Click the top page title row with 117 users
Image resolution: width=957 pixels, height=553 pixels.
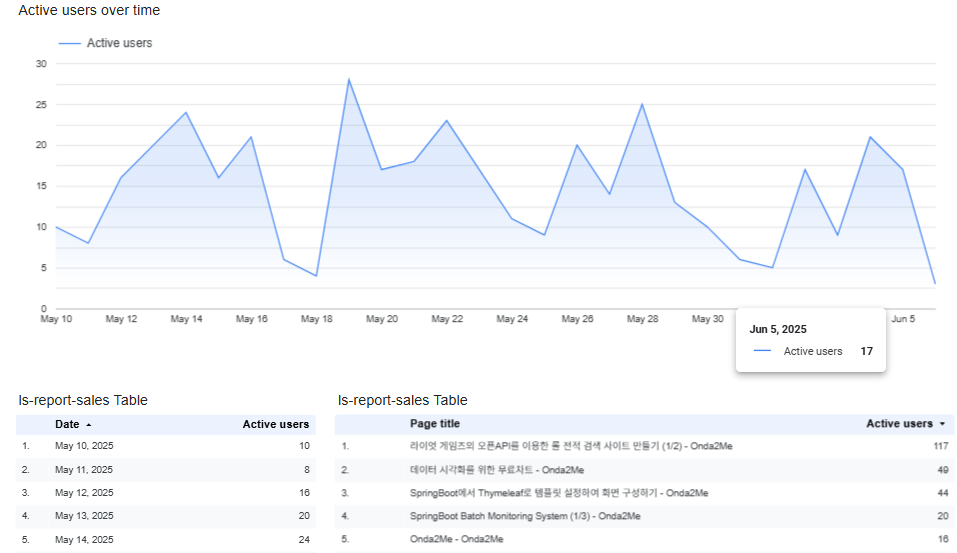point(644,446)
